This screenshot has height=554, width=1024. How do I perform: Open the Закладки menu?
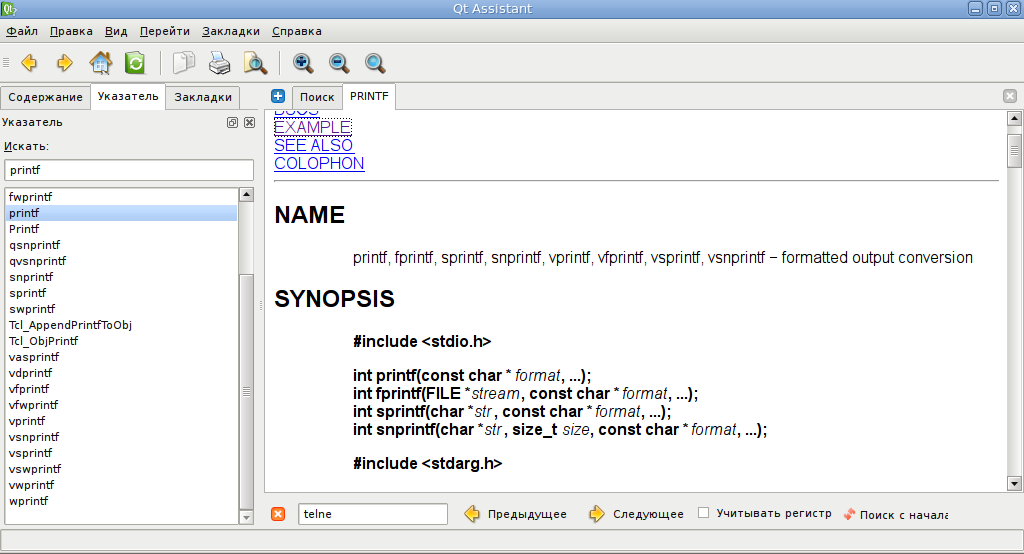[231, 31]
